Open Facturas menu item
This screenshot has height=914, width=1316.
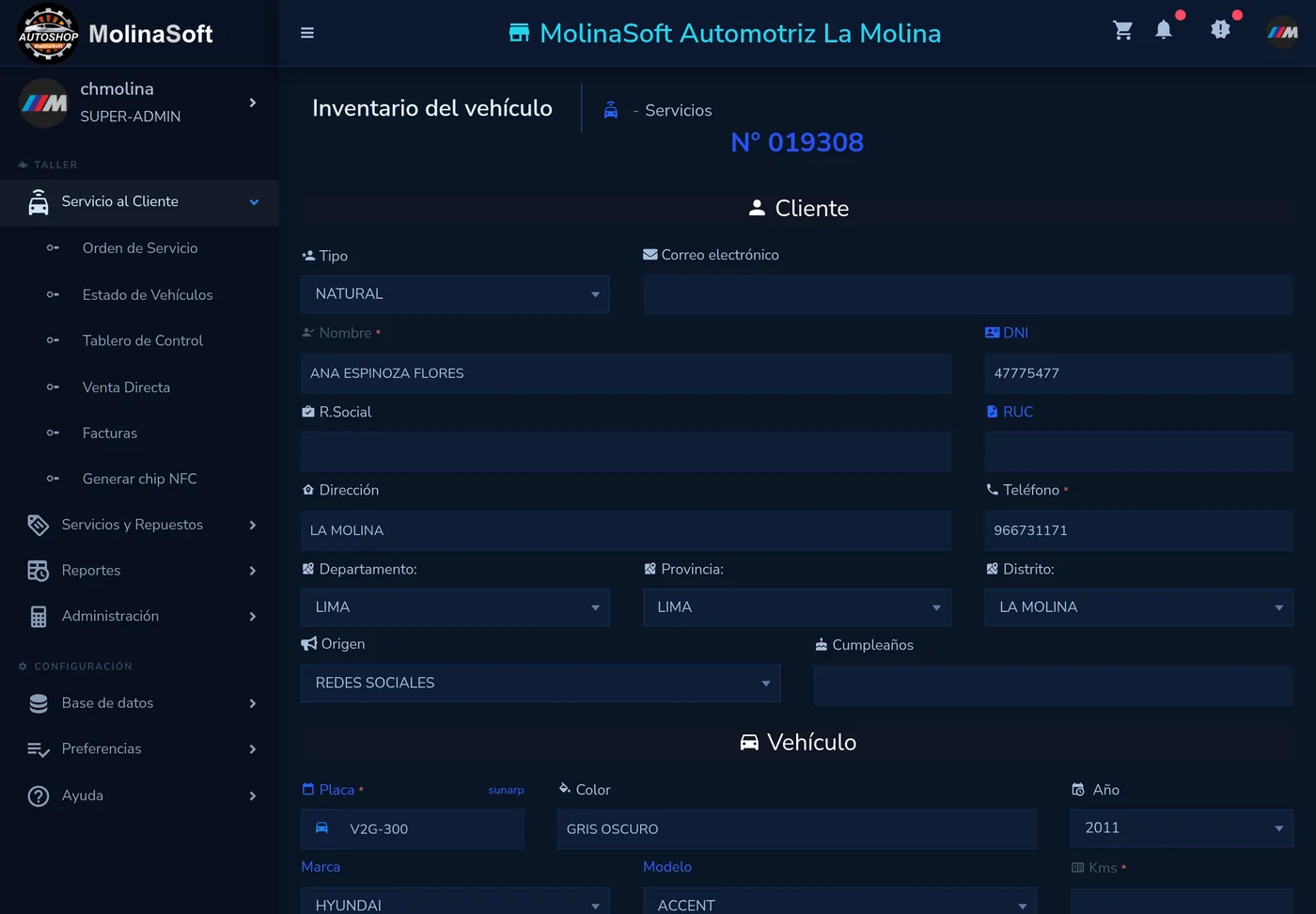point(110,433)
